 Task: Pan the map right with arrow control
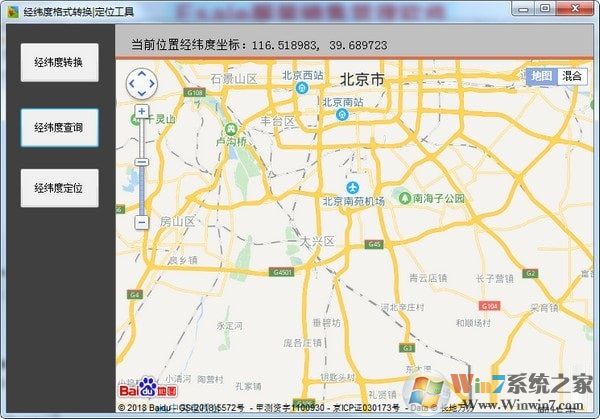click(x=154, y=83)
